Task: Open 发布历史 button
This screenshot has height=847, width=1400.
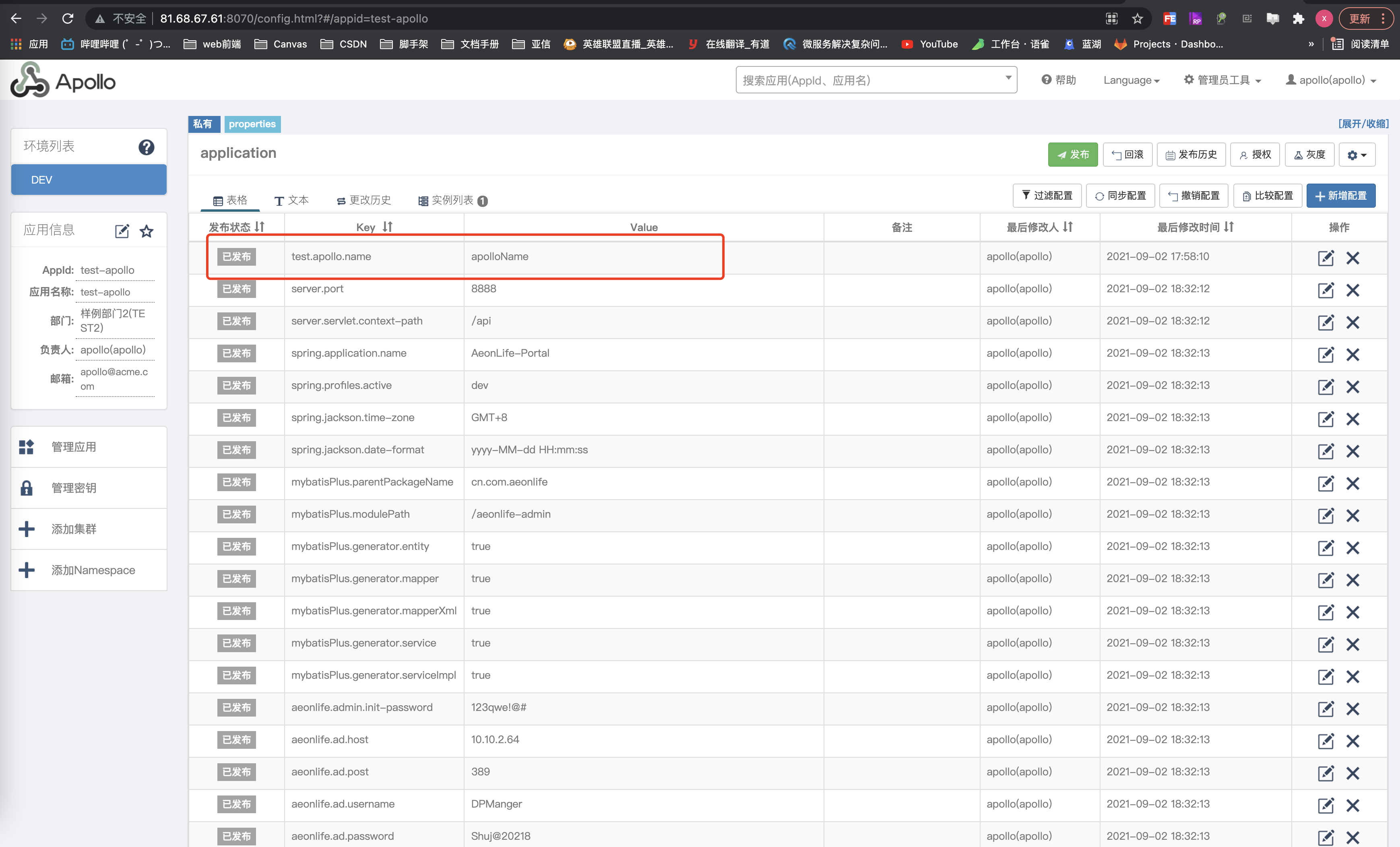Action: (1191, 155)
